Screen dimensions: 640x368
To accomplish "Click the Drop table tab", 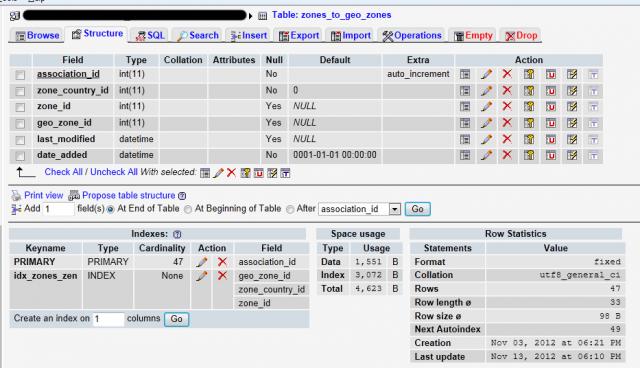I will [x=521, y=35].
